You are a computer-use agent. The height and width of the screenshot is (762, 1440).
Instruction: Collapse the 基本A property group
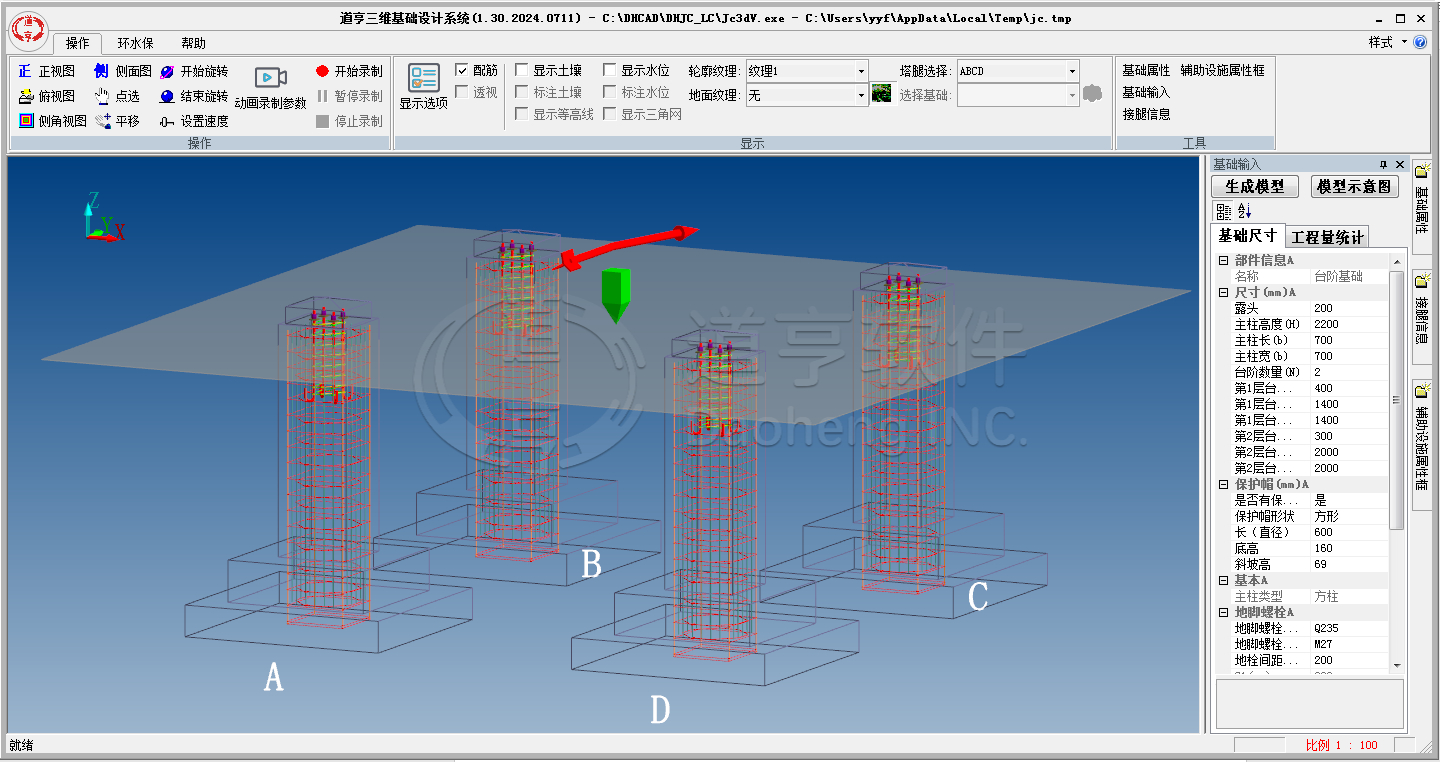[x=1223, y=580]
